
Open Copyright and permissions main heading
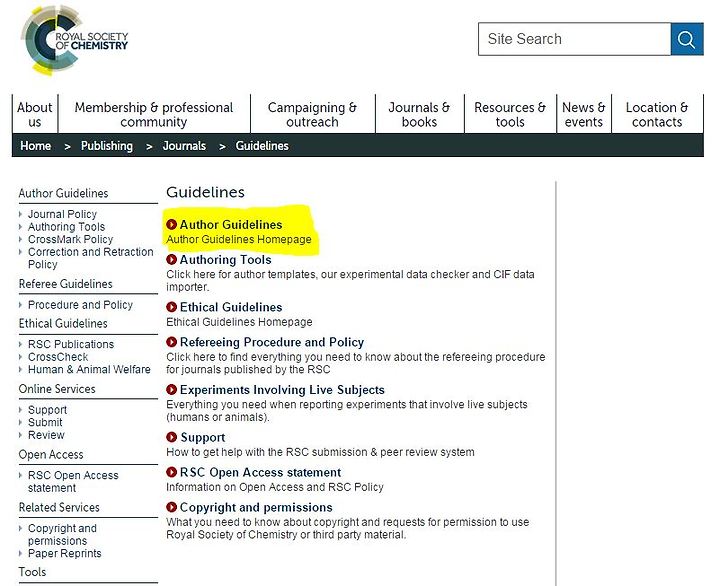click(256, 507)
